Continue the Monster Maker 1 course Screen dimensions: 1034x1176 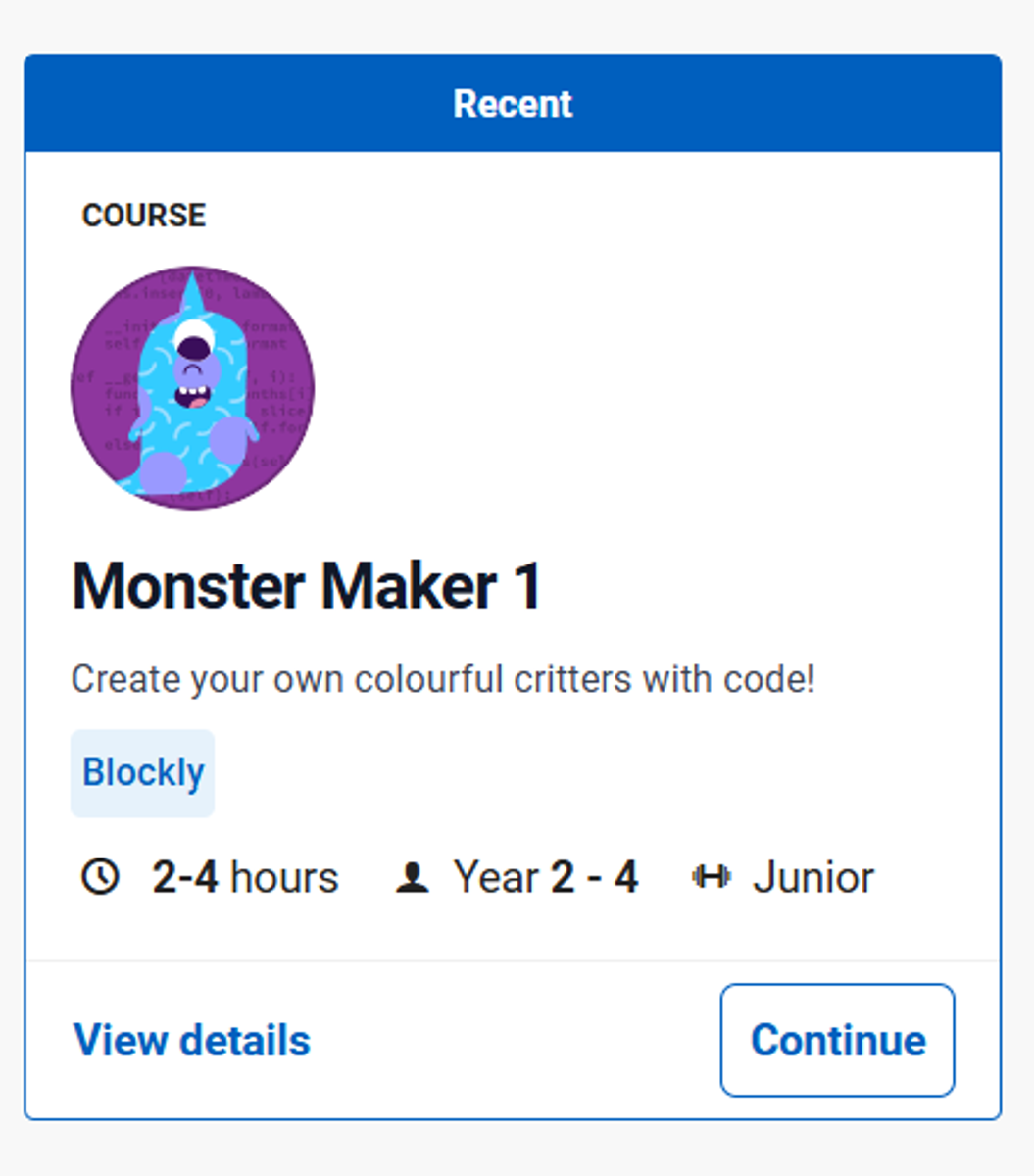pyautogui.click(x=837, y=1041)
